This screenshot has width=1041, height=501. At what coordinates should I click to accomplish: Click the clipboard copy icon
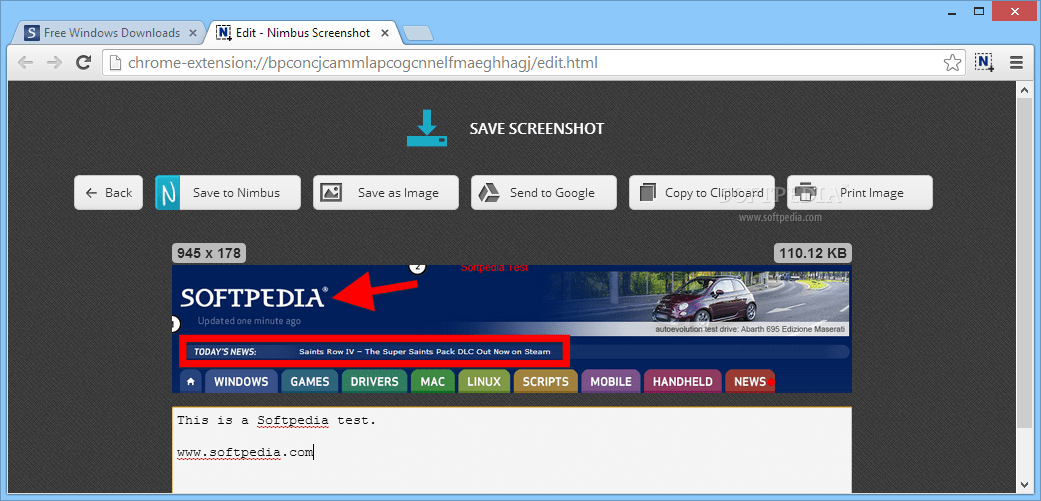click(x=647, y=193)
